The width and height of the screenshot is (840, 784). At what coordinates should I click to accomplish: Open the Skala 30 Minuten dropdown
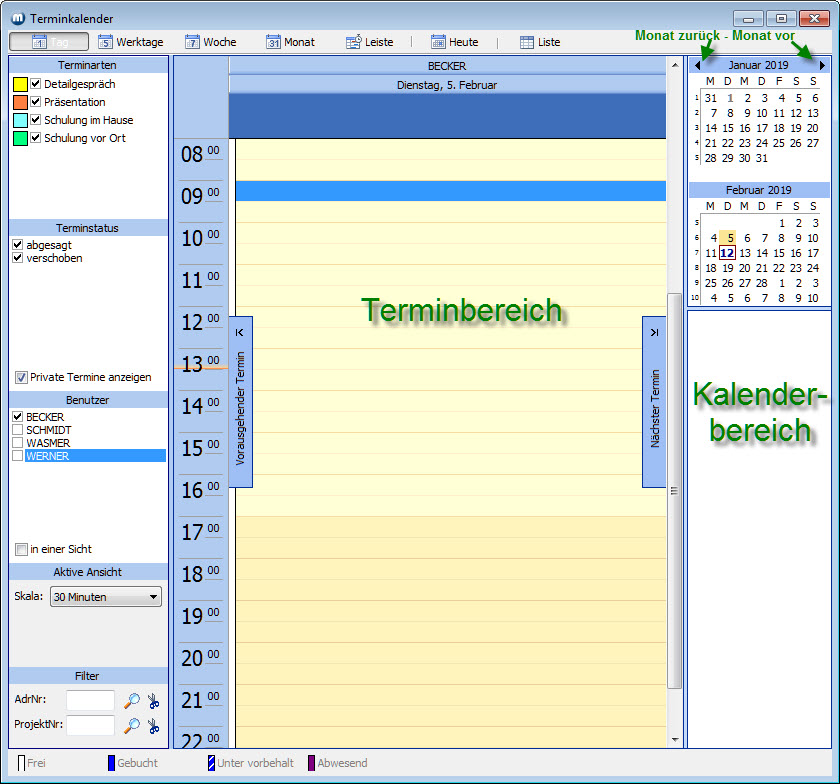(105, 597)
